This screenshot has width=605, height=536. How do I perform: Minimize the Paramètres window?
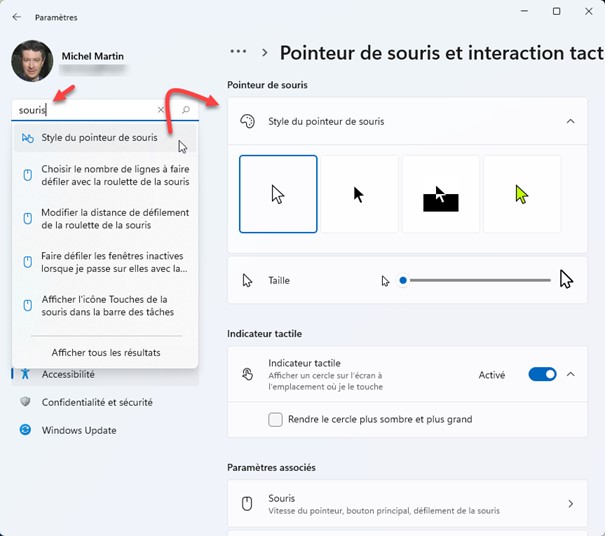[524, 11]
